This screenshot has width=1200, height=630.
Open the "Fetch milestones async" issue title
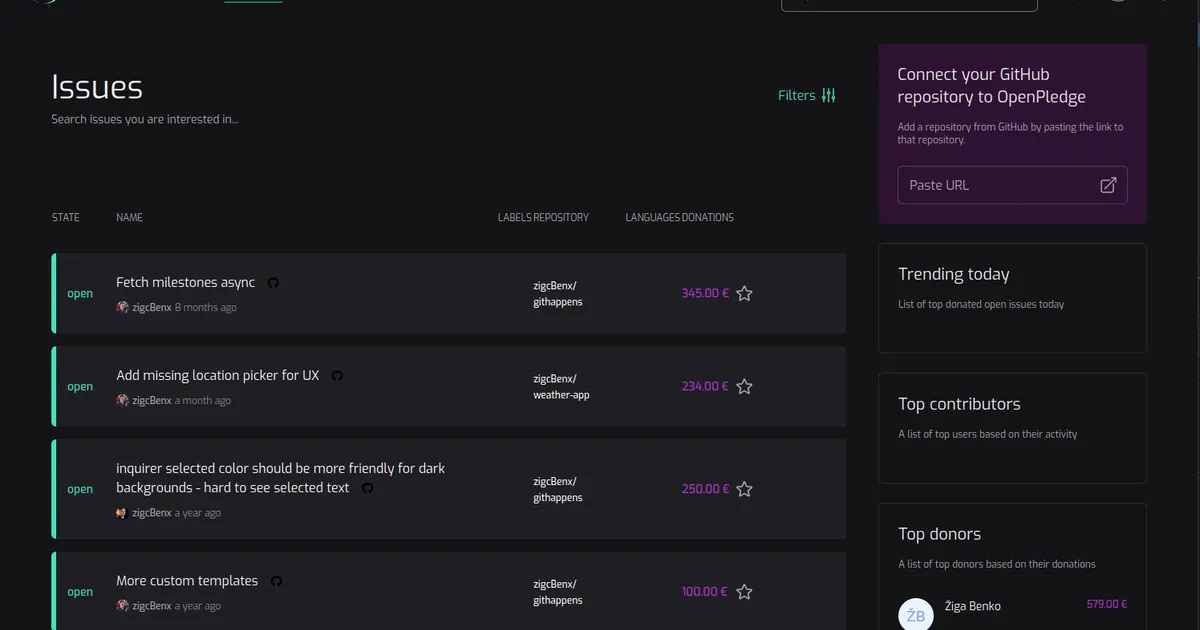pyautogui.click(x=185, y=283)
